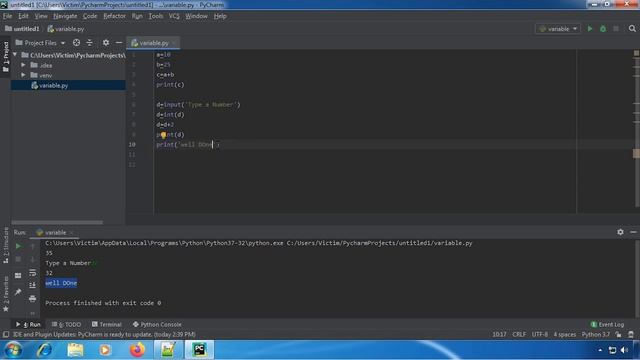Click the variable.py breadcrumb
The height and width of the screenshot is (360, 640).
[x=65, y=29]
